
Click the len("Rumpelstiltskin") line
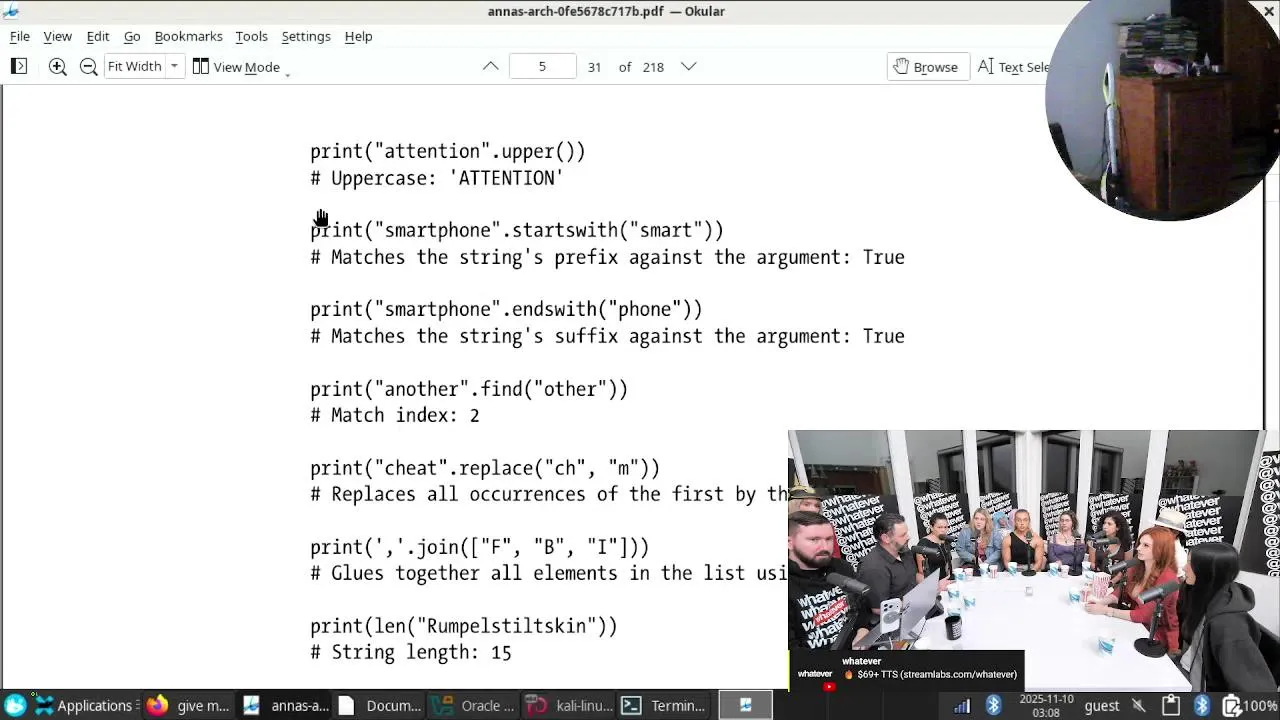[464, 626]
